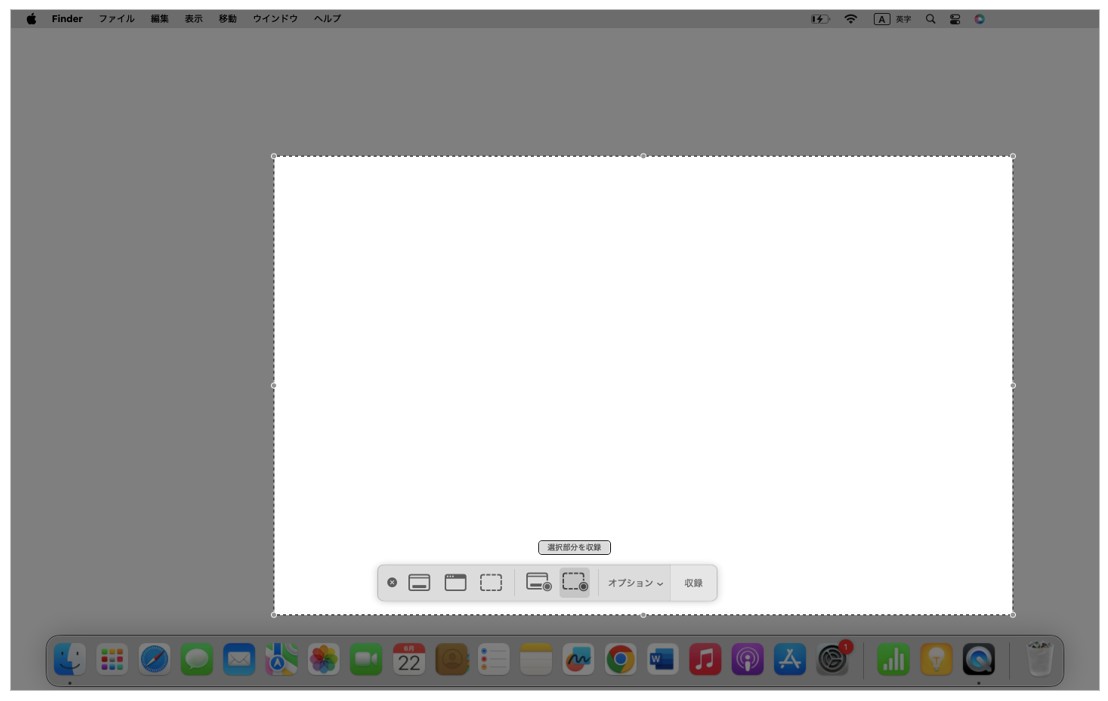1108x701 pixels.
Task: Close the screenshot toolbar with the X icon
Action: tap(392, 582)
